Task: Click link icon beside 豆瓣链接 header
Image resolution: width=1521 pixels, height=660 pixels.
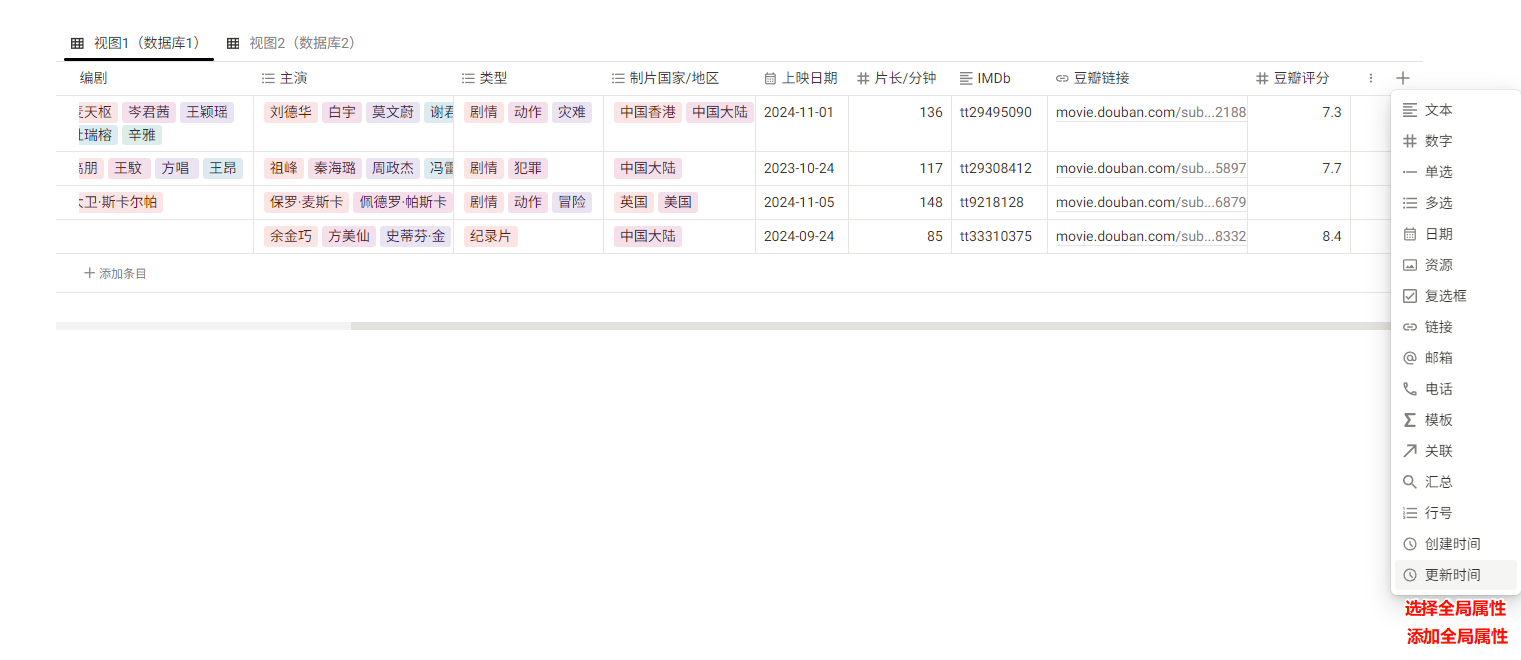Action: click(x=1062, y=78)
